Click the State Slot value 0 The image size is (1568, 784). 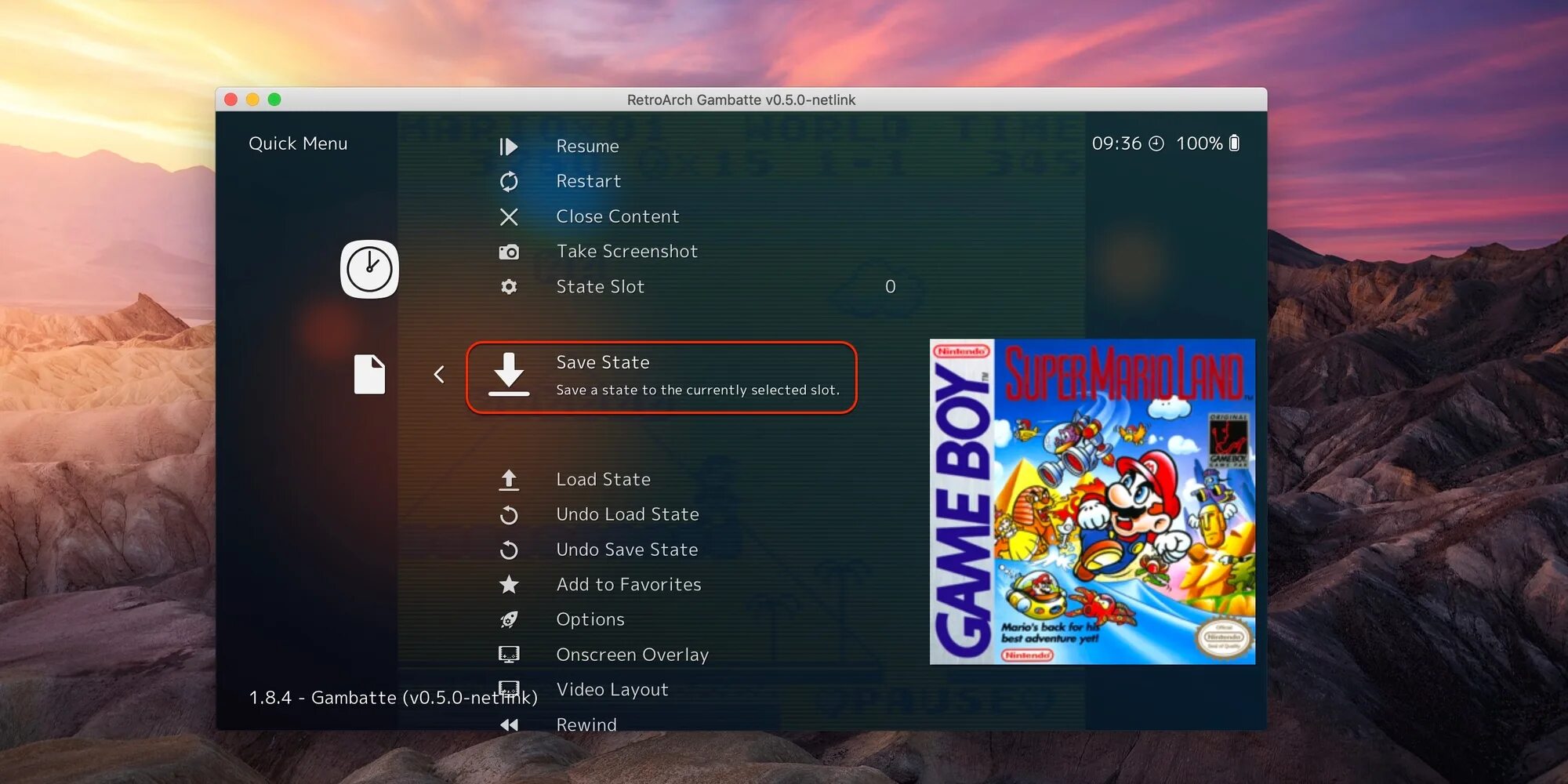click(x=891, y=287)
